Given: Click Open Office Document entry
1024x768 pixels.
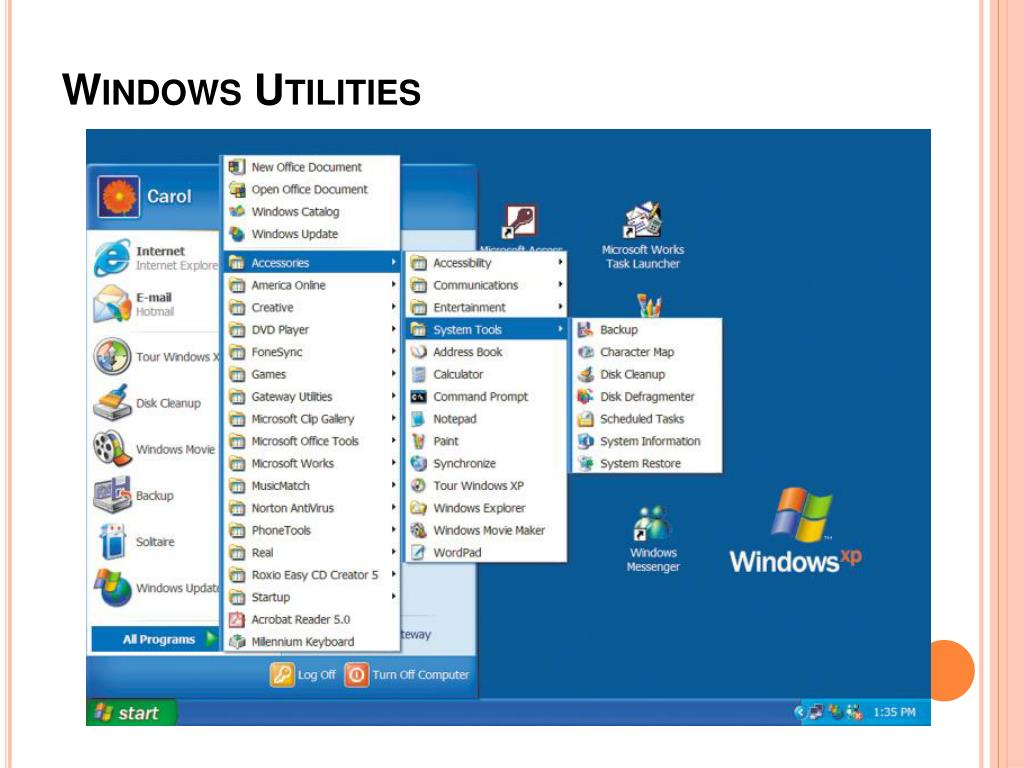Looking at the screenshot, I should click(312, 189).
